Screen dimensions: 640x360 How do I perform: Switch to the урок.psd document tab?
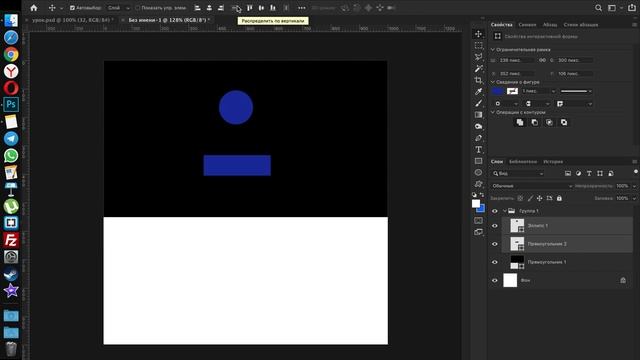(73, 20)
